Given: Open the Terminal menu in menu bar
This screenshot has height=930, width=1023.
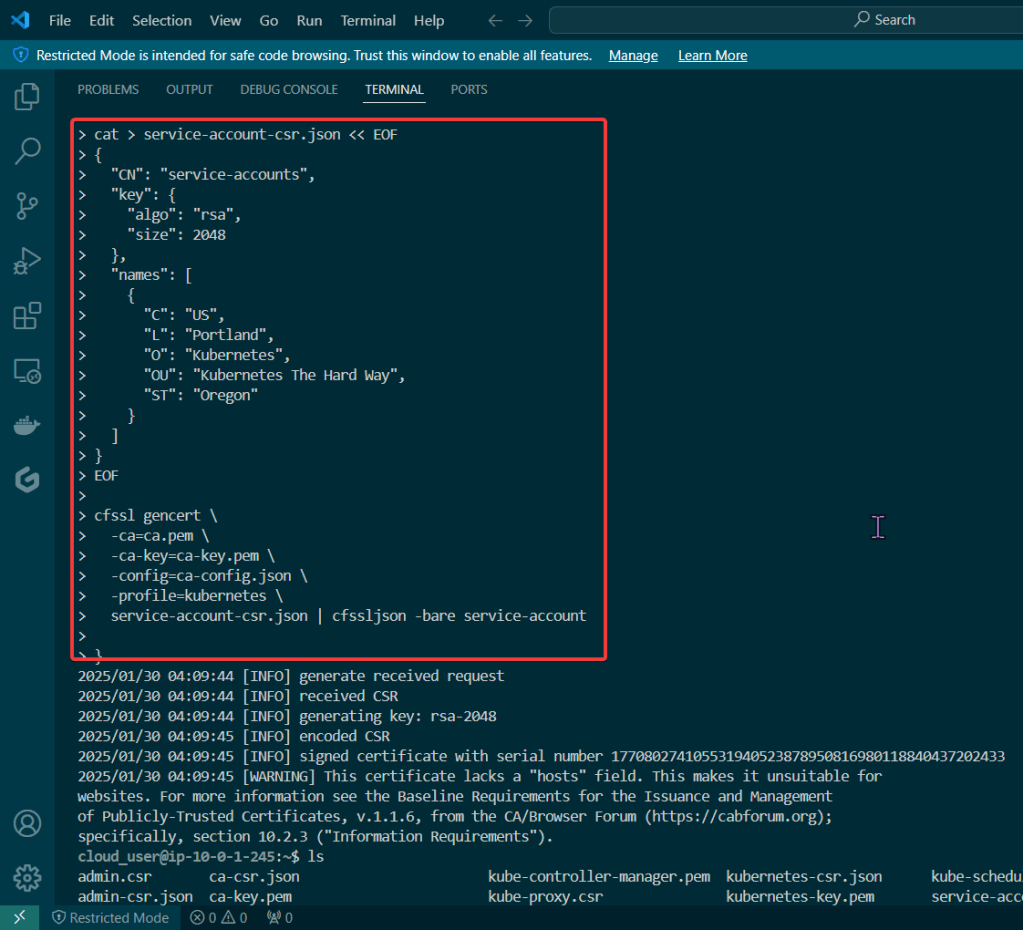Looking at the screenshot, I should click(x=368, y=20).
